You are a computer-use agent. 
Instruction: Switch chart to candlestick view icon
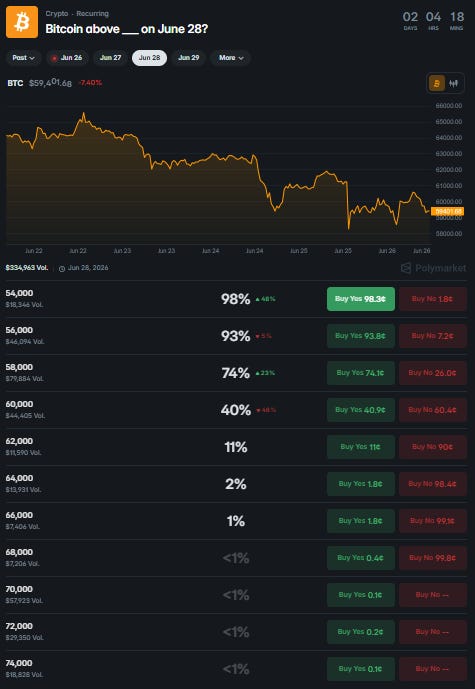454,83
